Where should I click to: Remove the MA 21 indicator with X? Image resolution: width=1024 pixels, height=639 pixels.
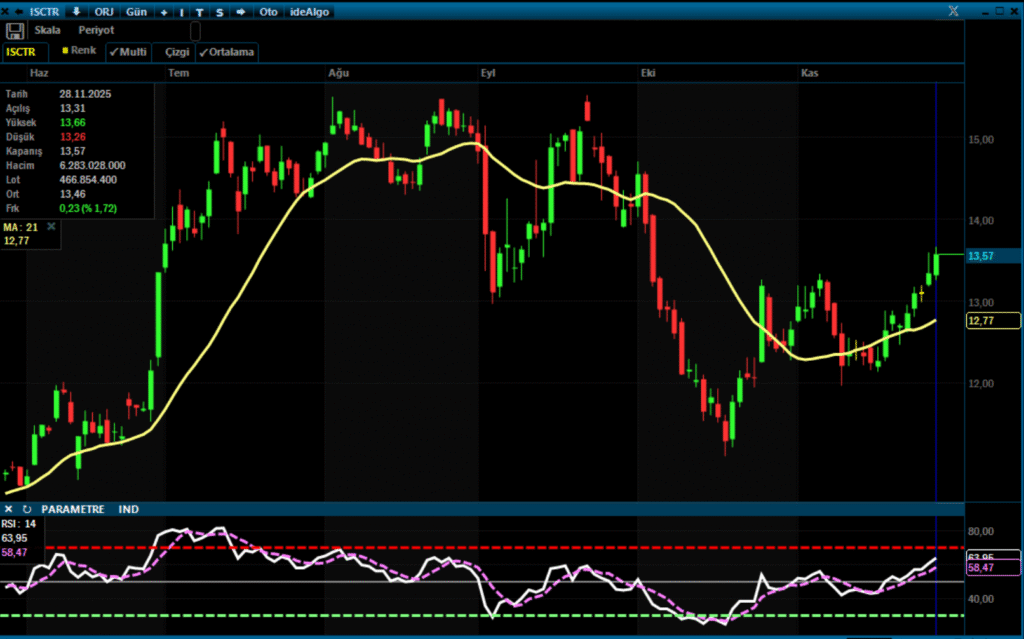click(x=51, y=227)
